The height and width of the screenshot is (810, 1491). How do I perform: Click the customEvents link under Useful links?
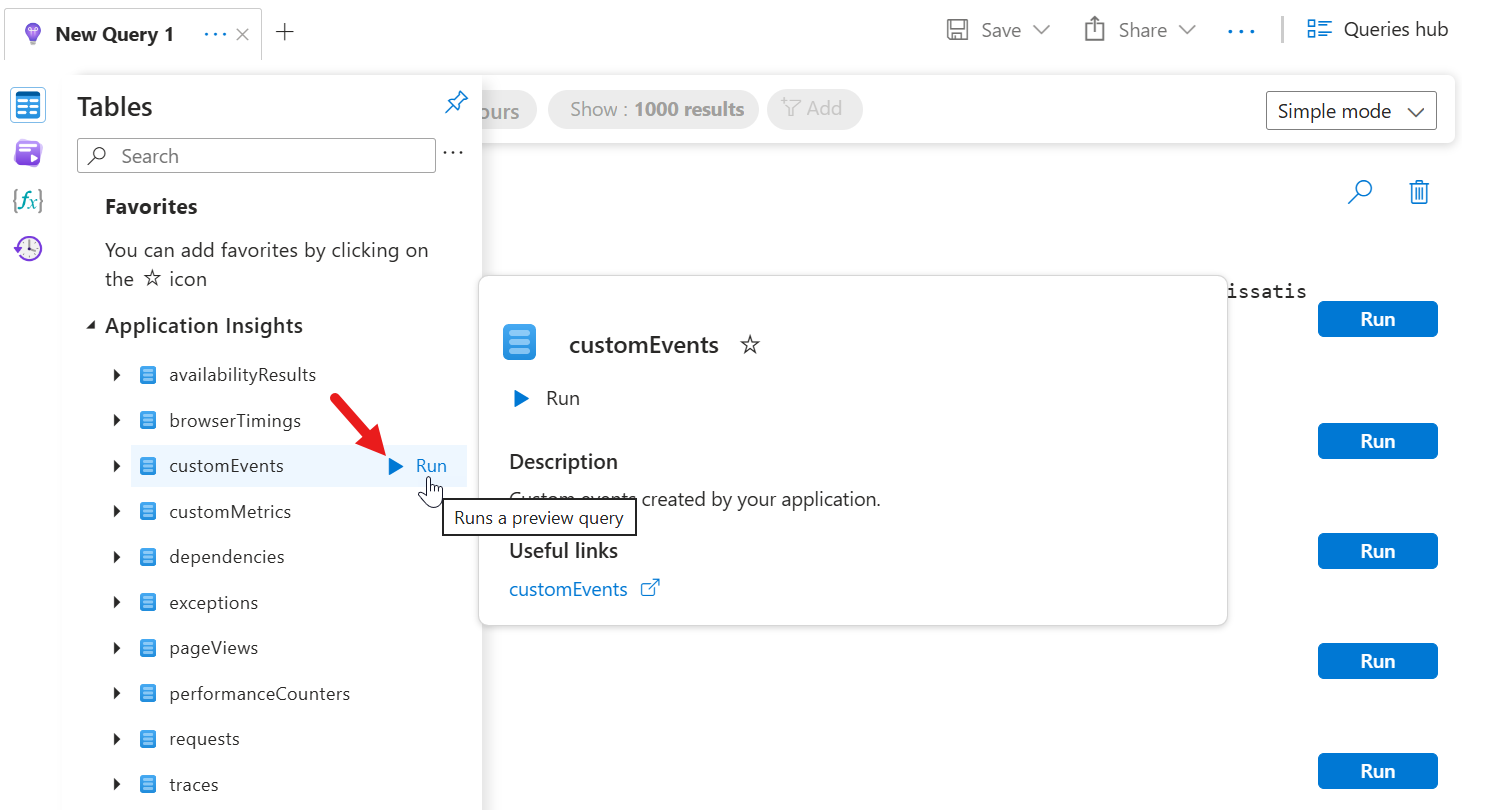[x=569, y=589]
